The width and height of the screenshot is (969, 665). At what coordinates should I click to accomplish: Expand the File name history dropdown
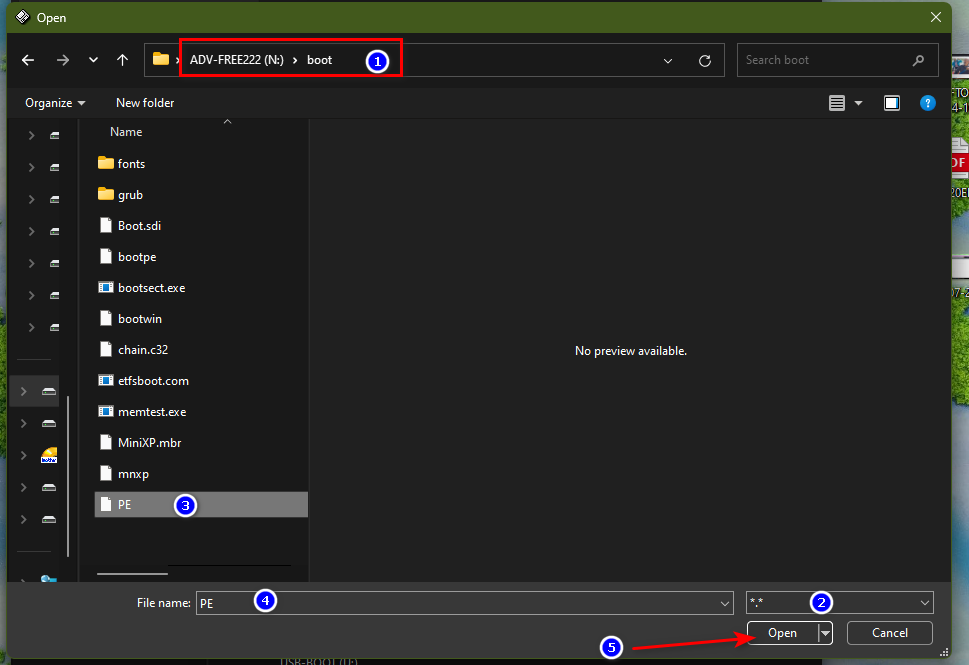725,603
